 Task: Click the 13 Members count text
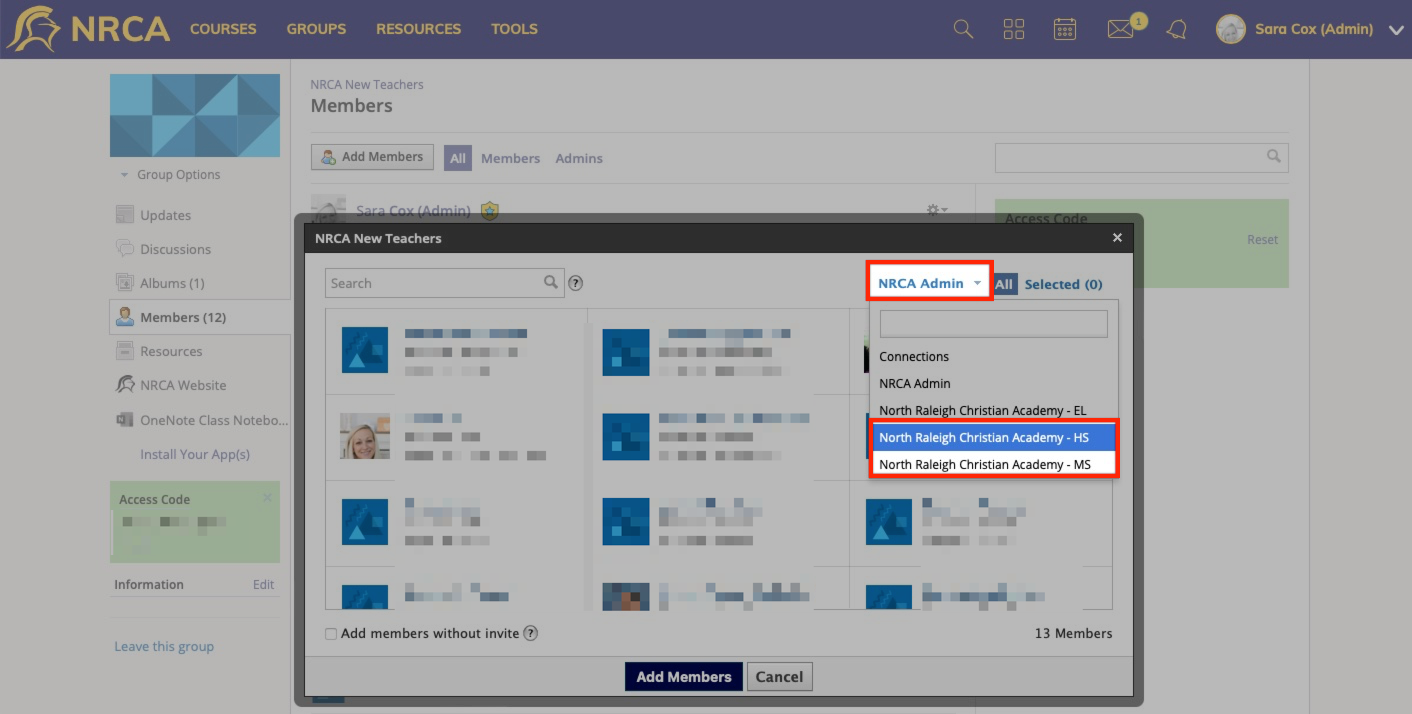tap(1074, 633)
